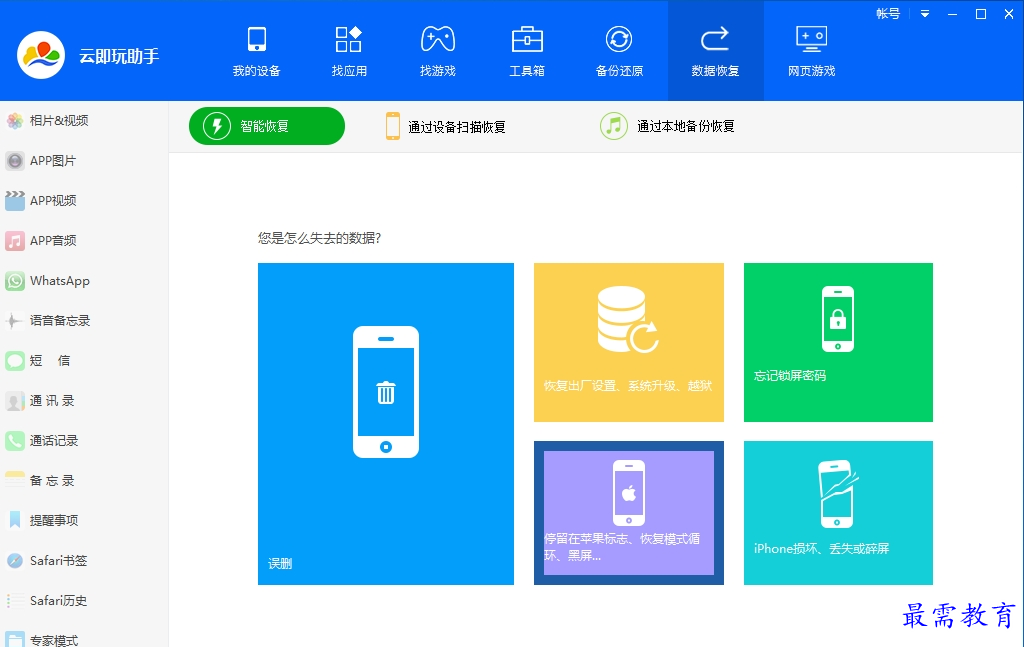Open the title bar dropdown arrow menu

[x=925, y=14]
